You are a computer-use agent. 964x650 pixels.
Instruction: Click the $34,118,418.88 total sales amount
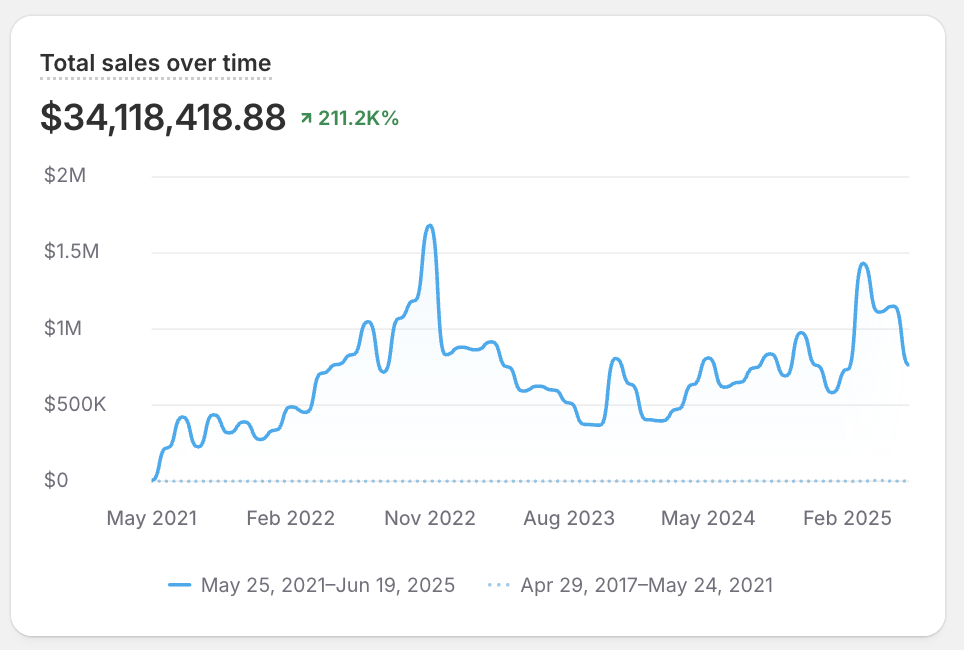163,118
